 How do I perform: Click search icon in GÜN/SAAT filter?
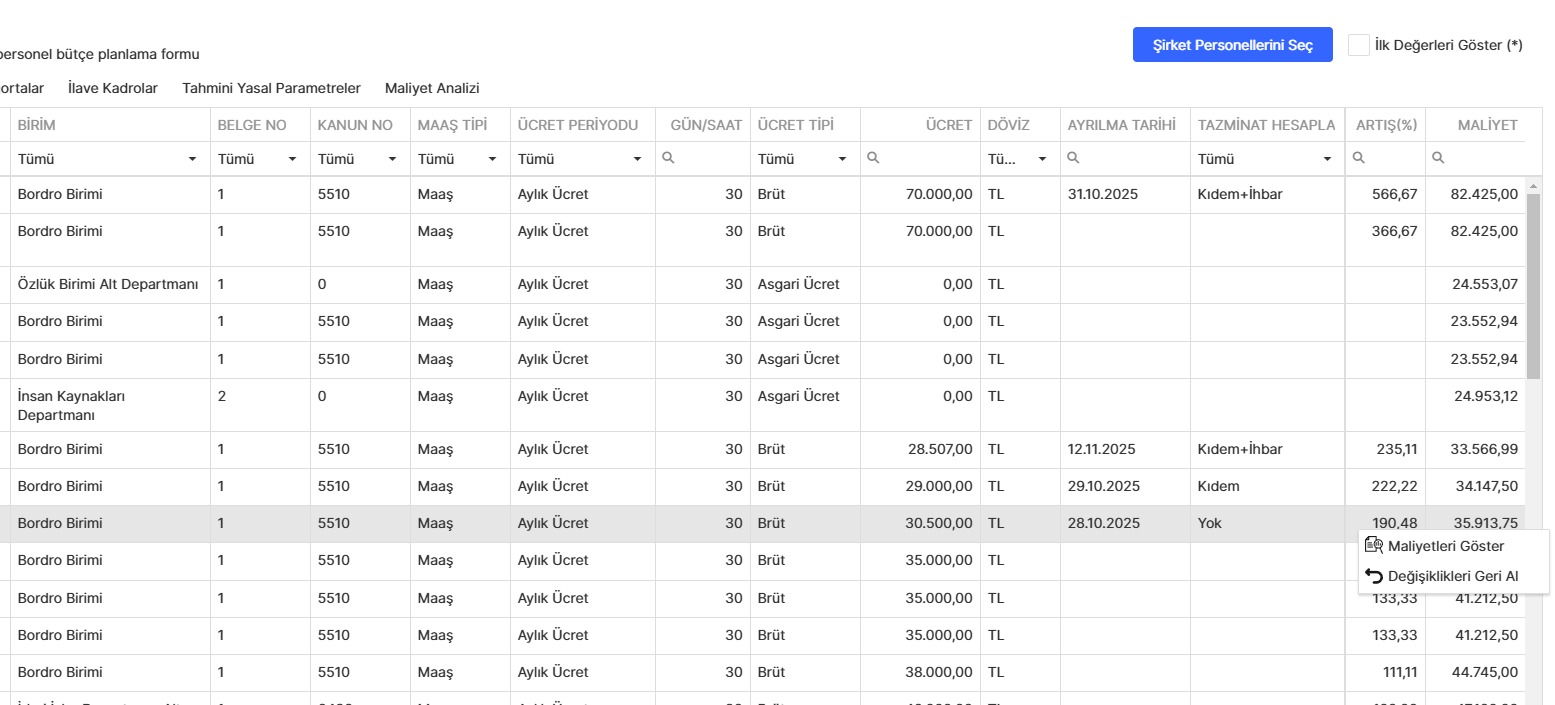pos(668,158)
